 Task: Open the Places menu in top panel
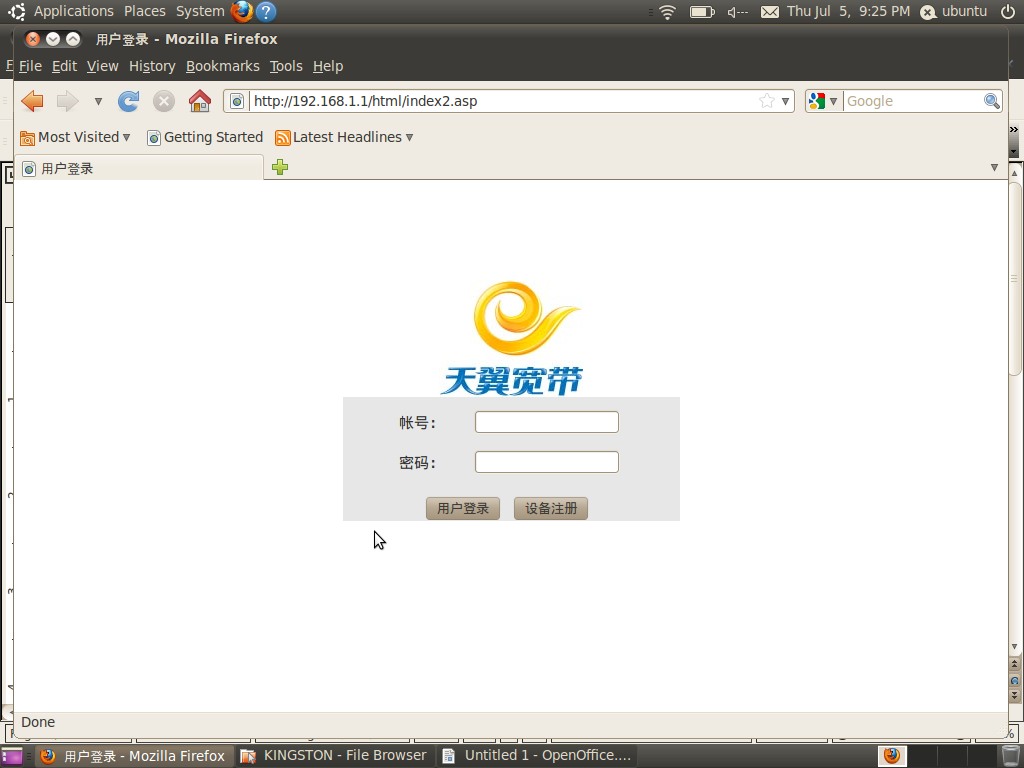[145, 11]
